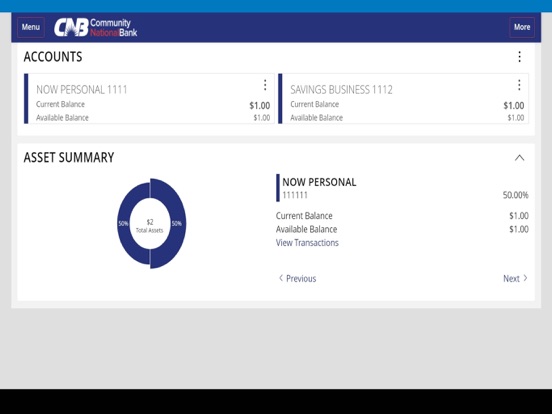Click the 50.00% percentage value

click(x=515, y=195)
